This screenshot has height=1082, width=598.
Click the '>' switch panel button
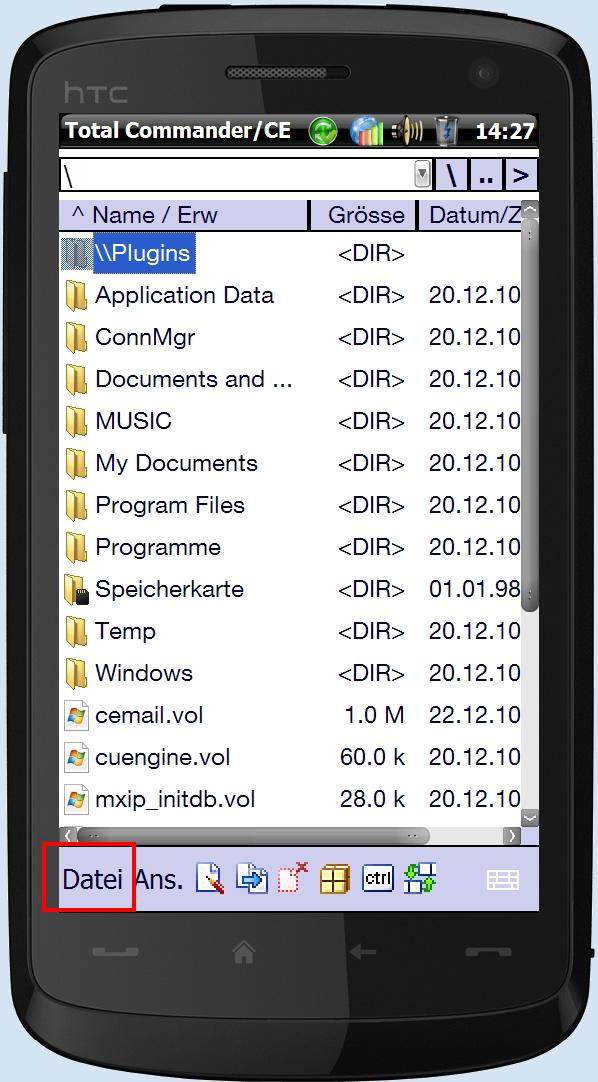click(x=521, y=175)
